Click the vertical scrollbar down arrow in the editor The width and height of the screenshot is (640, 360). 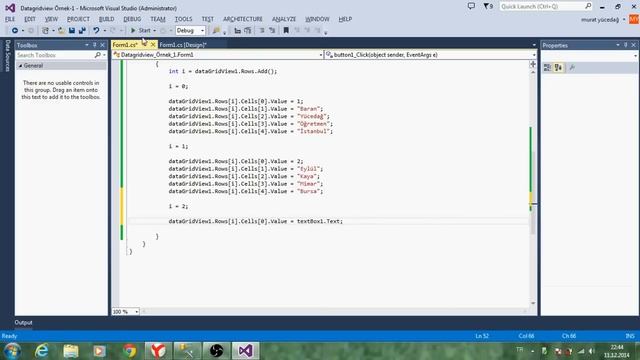pyautogui.click(x=533, y=303)
